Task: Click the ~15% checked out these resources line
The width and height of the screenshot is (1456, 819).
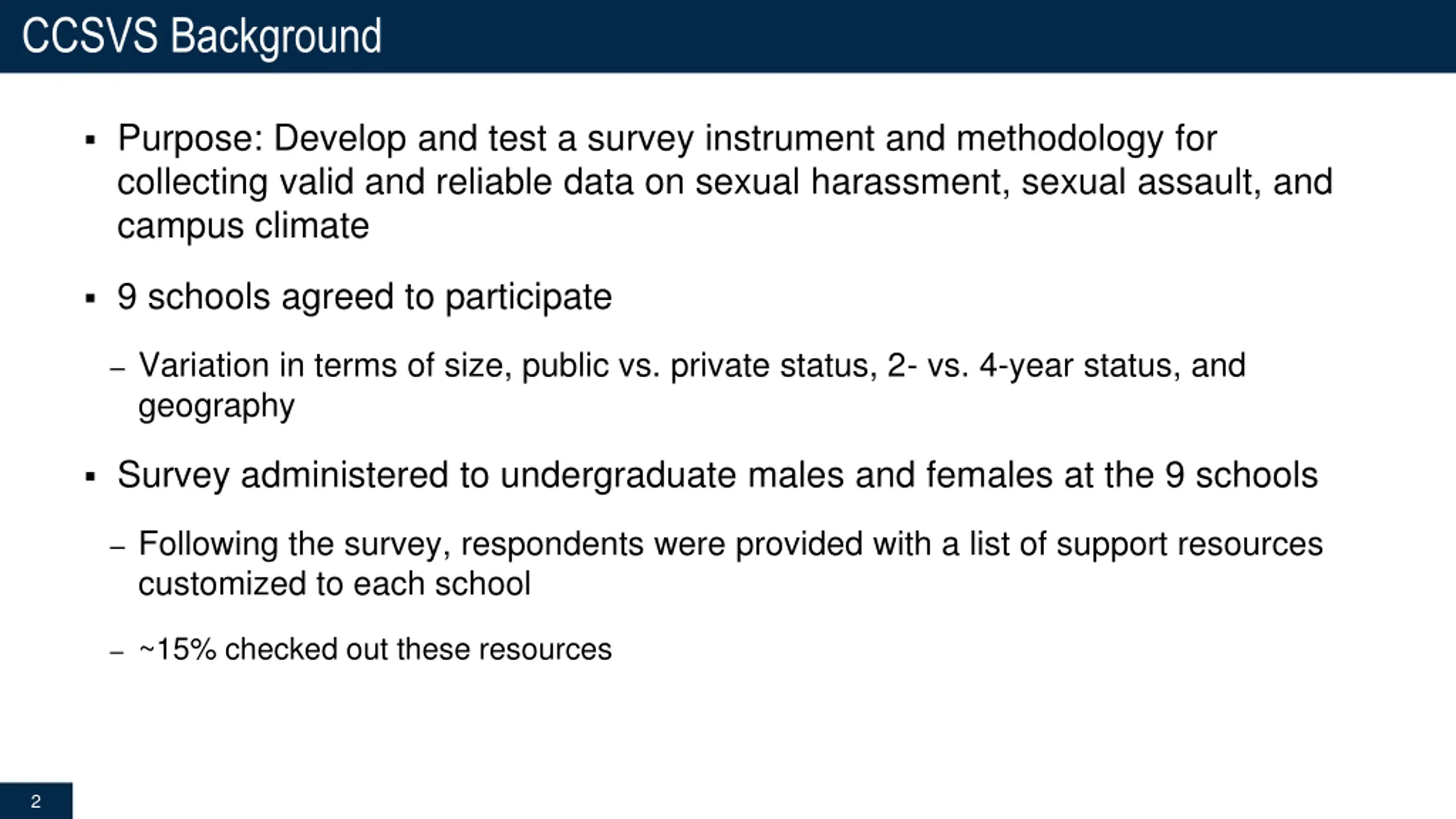Action: click(x=375, y=650)
